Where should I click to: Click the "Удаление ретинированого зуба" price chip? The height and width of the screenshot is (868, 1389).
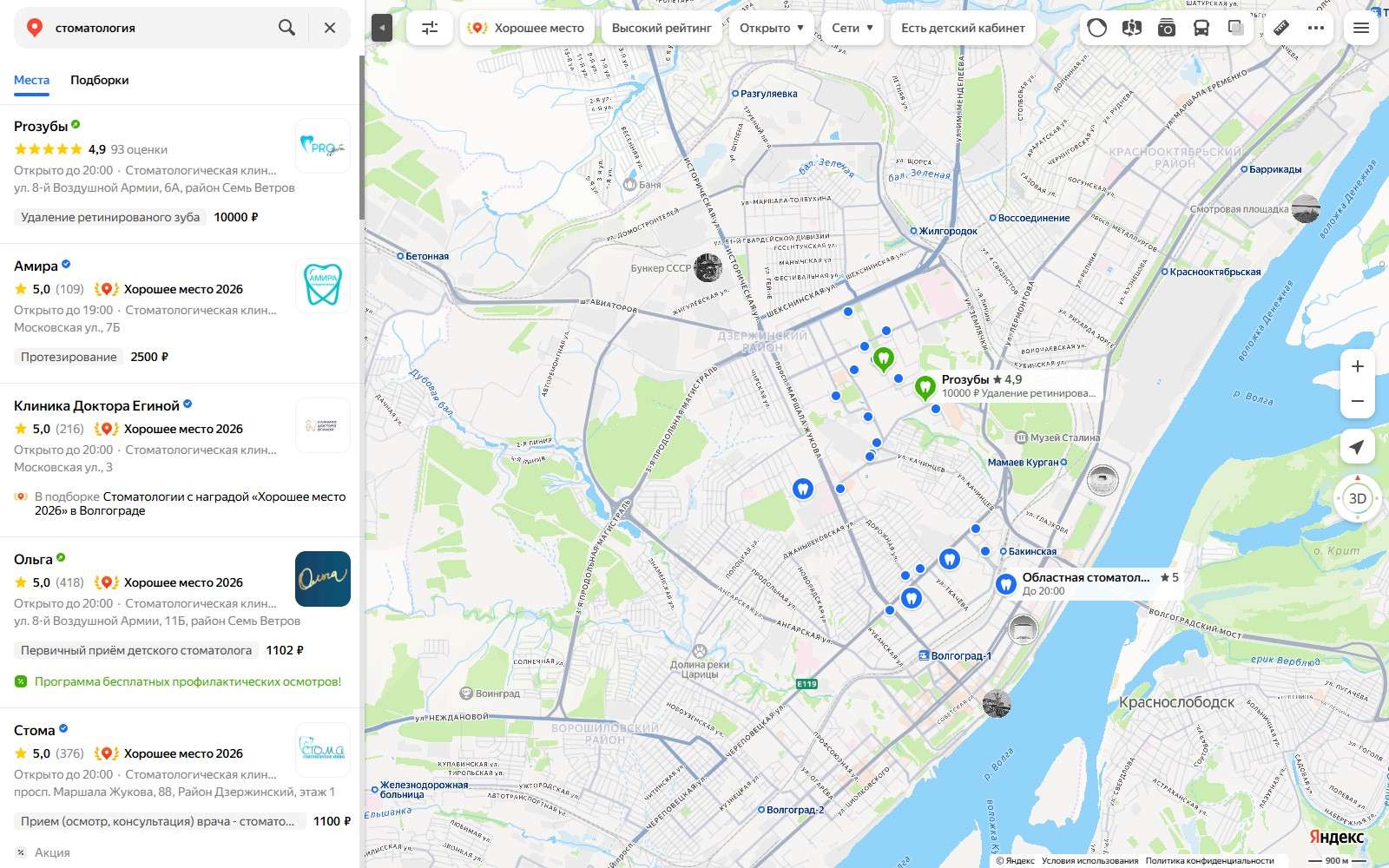(110, 217)
